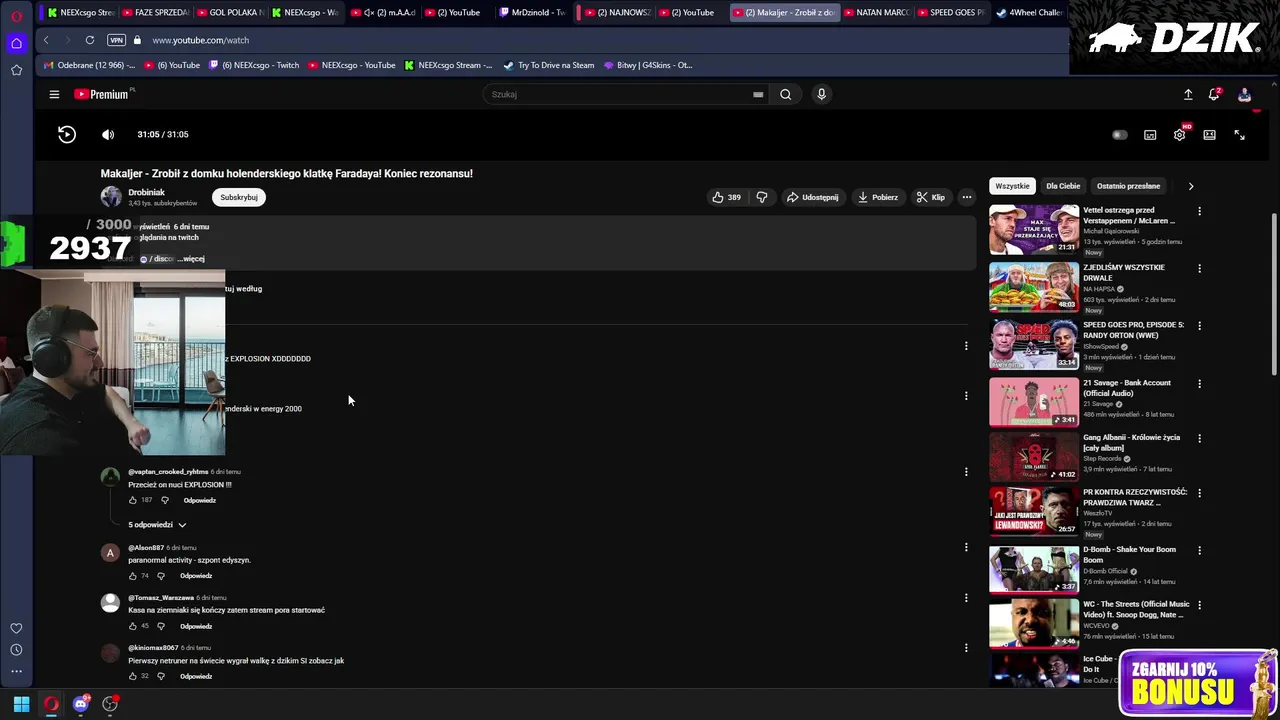Screen dimensions: 1280x720
Task: Select the Ostatnio przesłane filter chip
Action: tap(1128, 186)
